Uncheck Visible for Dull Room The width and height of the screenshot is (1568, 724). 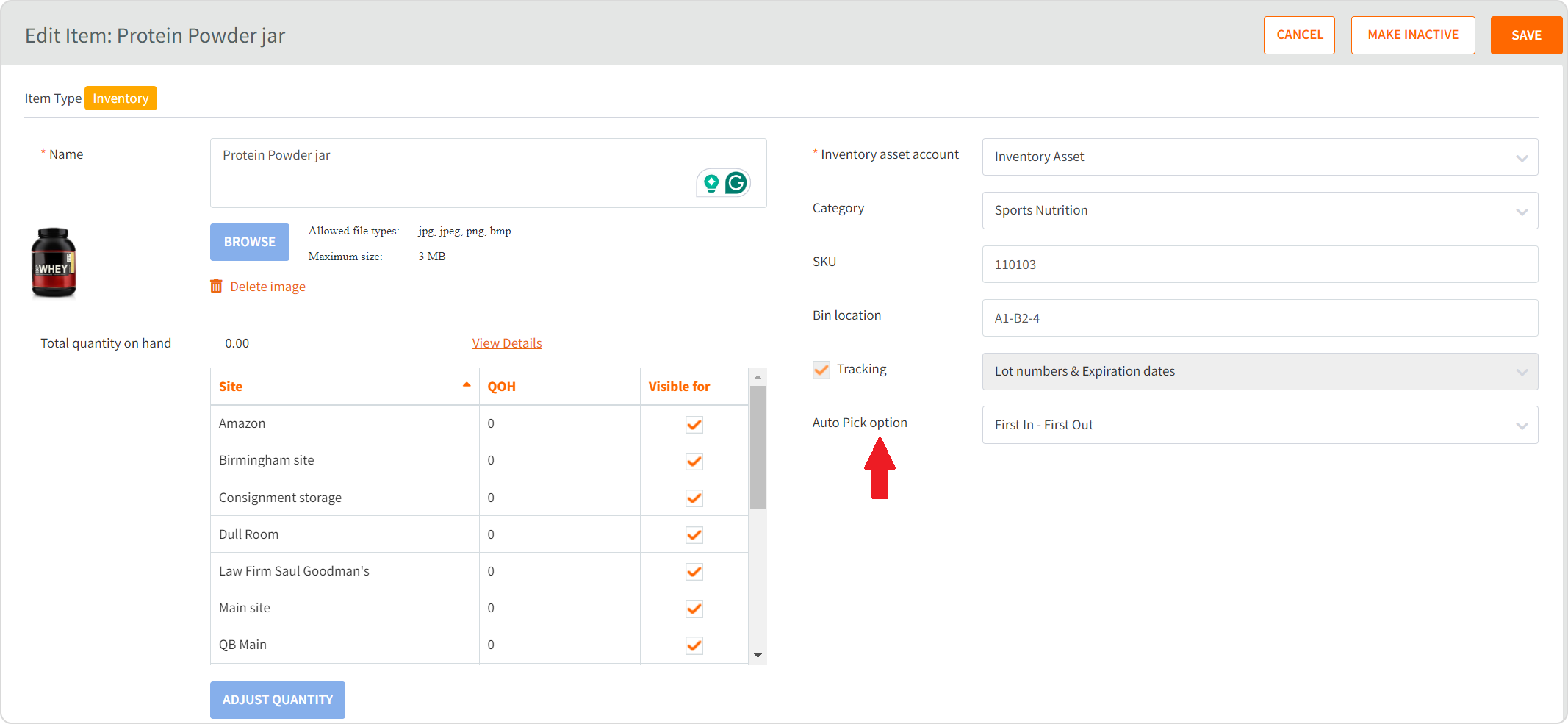pos(694,534)
